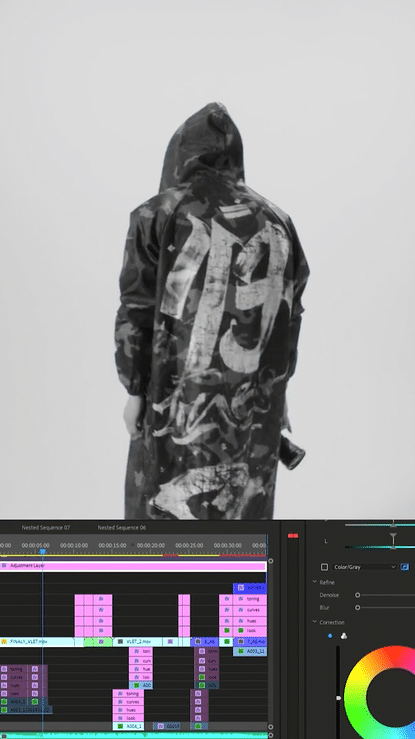Click the fx badge on VLET_2.mov

121,641
